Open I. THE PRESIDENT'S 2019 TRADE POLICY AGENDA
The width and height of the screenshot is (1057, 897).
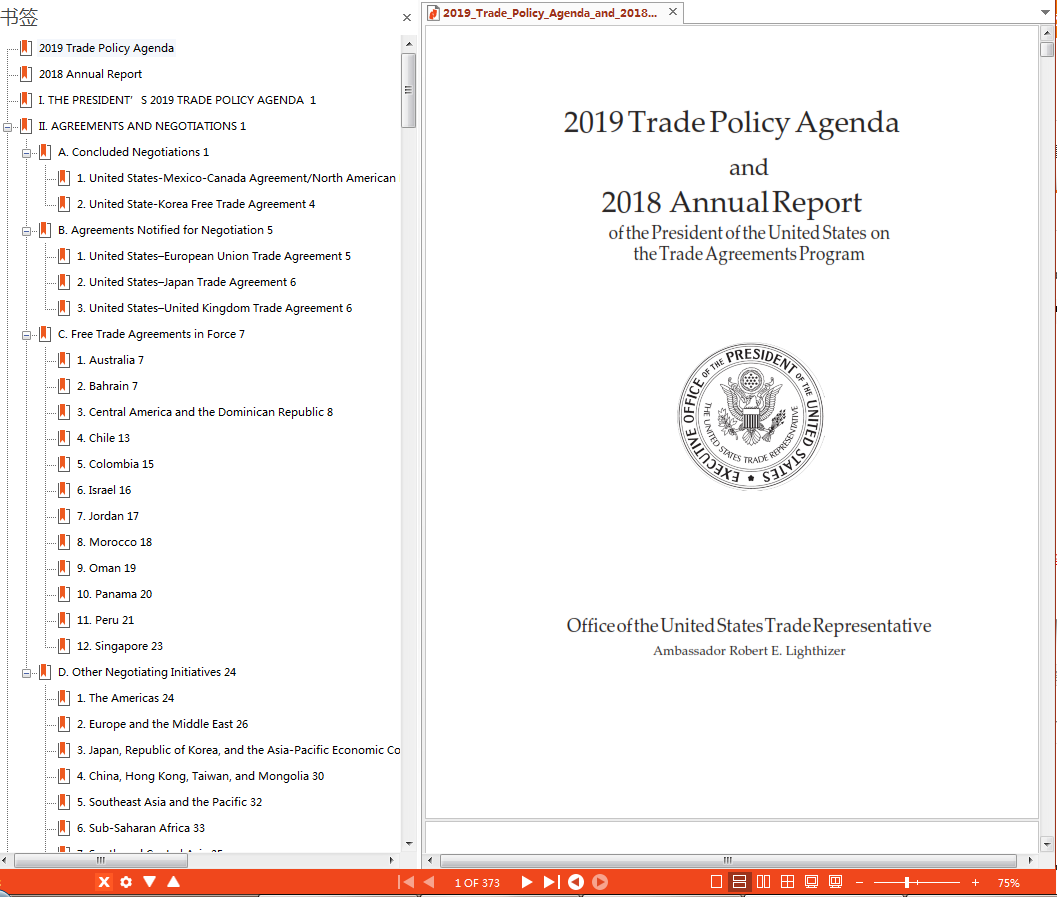177,100
